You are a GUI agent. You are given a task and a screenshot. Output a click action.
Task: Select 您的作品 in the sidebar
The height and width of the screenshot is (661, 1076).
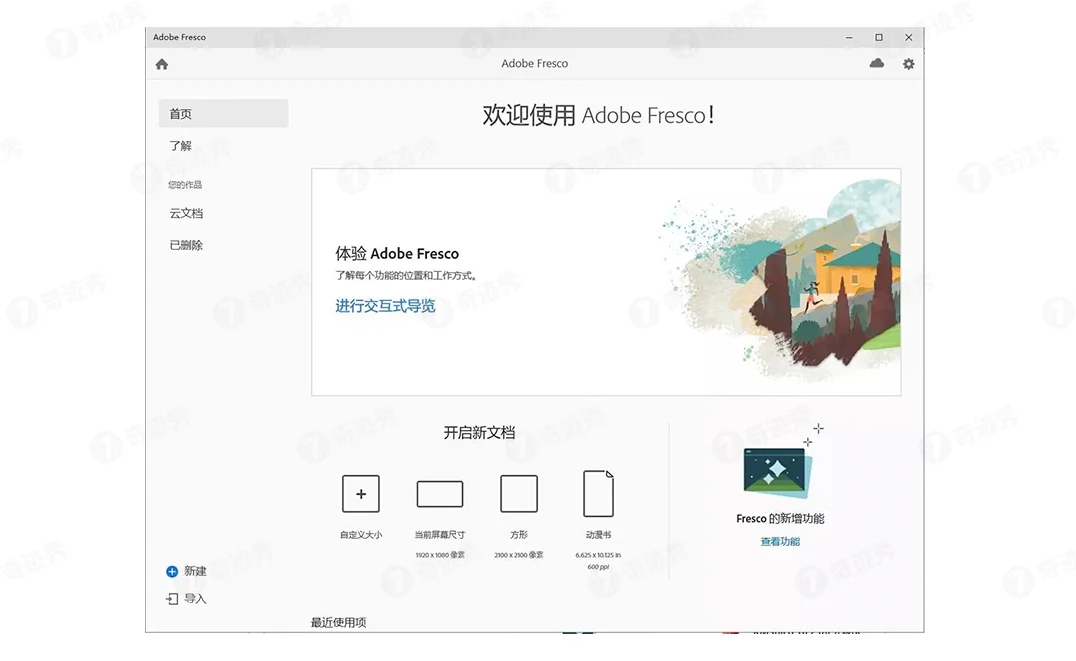[x=187, y=184]
